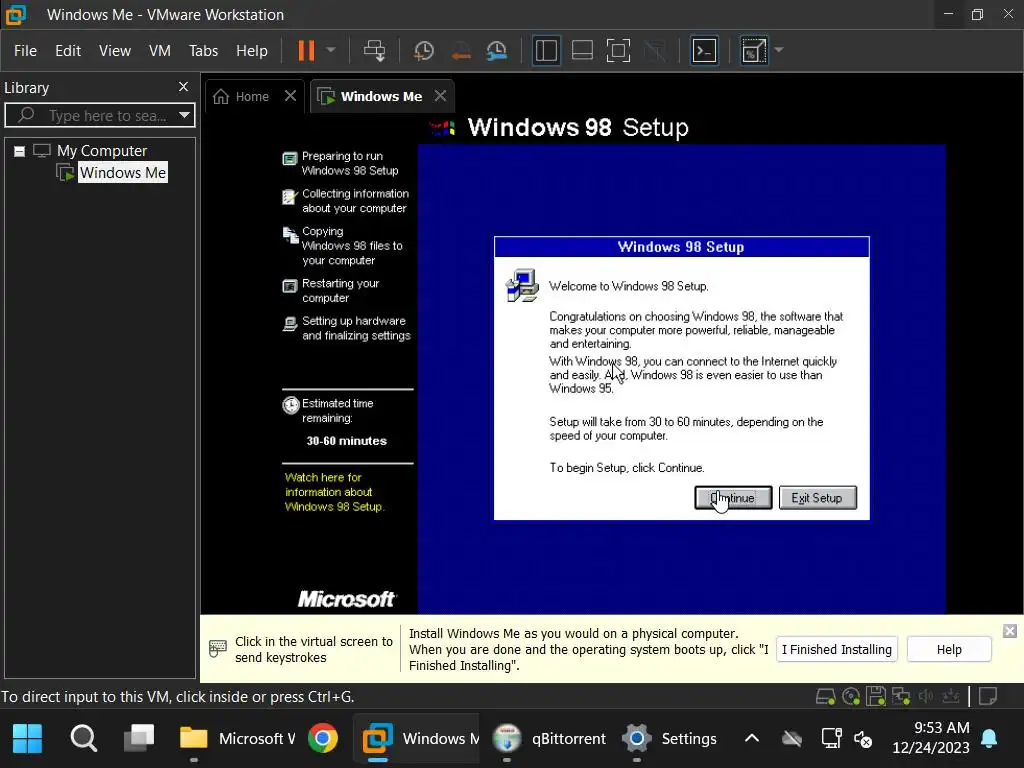Dismiss the yellow install hint bar
The width and height of the screenshot is (1024, 768).
(1010, 631)
